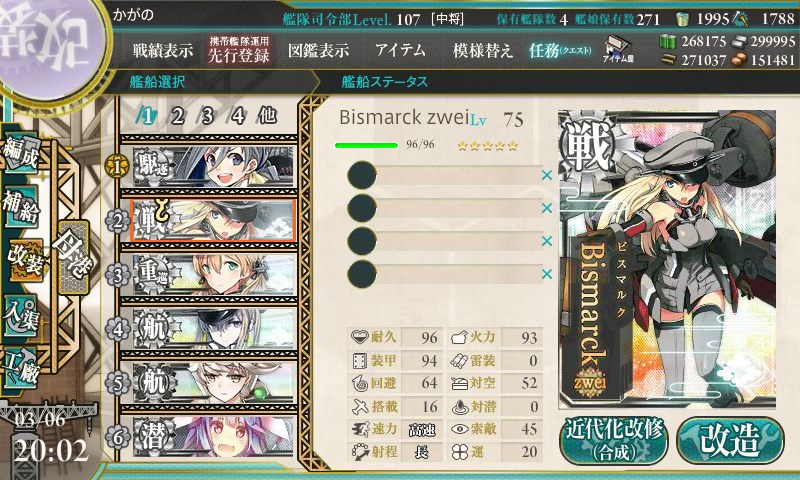Click the 母港 home port icon
The width and height of the screenshot is (800, 480).
pyautogui.click(x=73, y=257)
